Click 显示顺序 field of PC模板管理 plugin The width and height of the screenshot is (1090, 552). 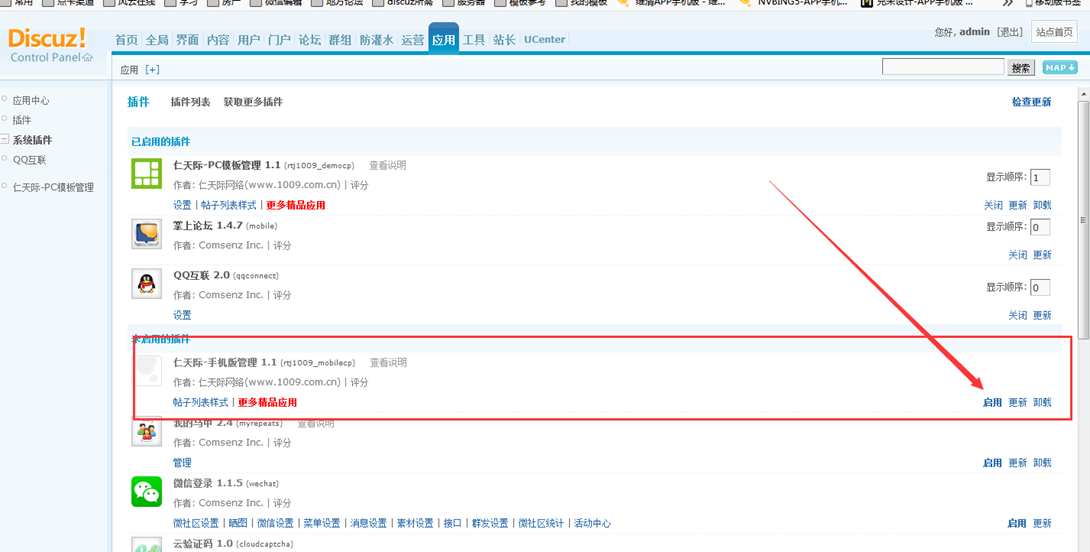(1040, 177)
